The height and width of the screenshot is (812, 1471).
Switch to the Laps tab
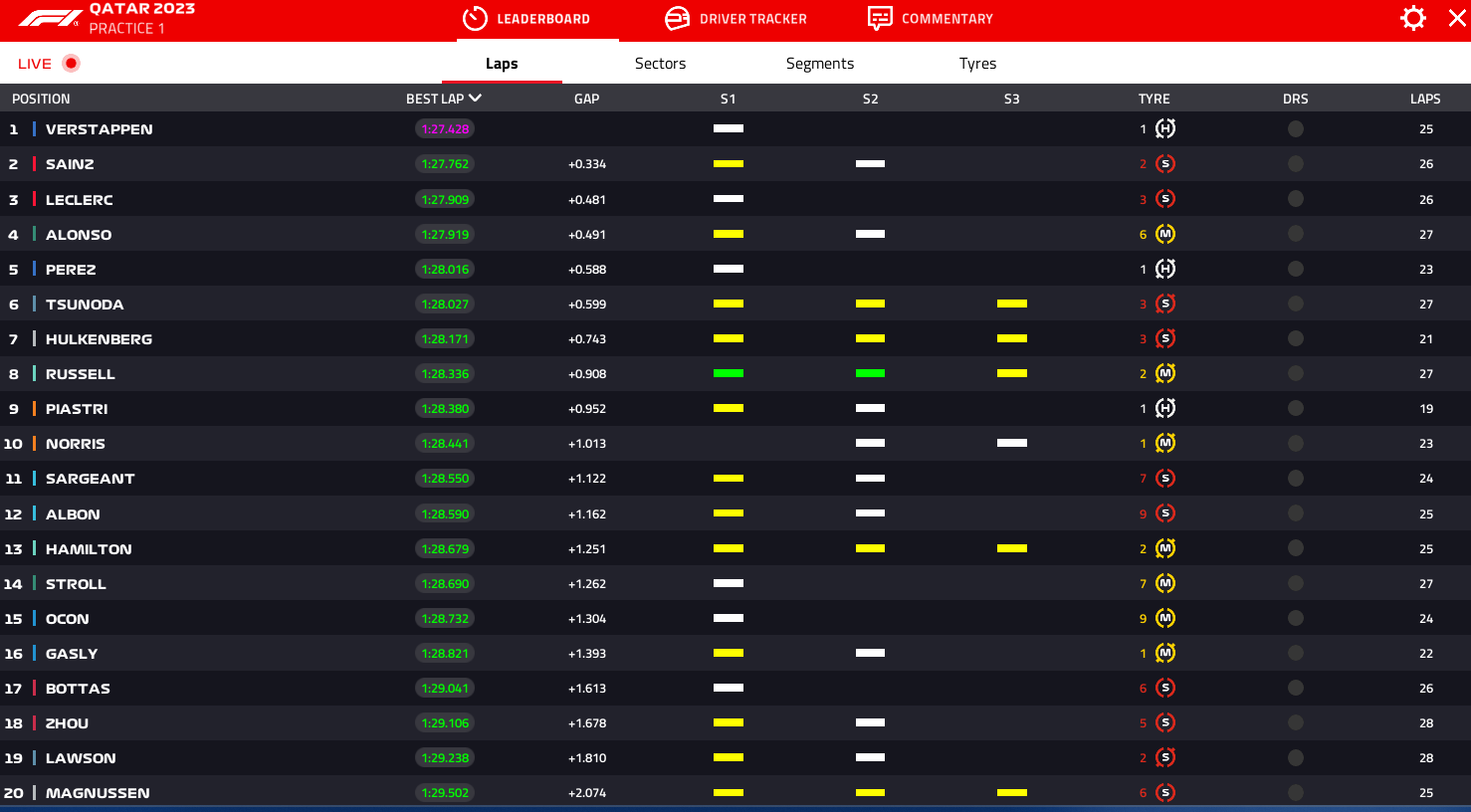click(x=502, y=64)
